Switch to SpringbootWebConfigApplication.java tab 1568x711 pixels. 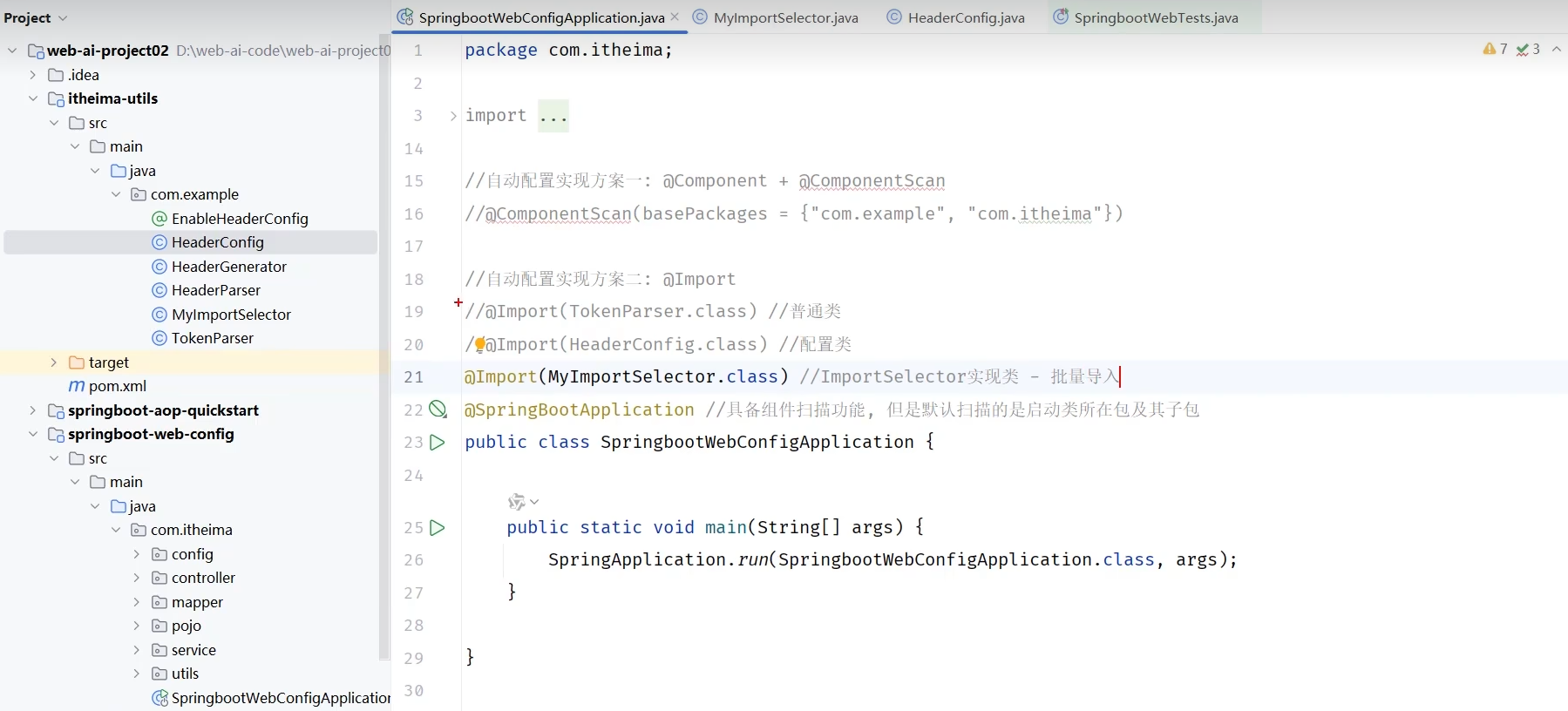click(541, 17)
